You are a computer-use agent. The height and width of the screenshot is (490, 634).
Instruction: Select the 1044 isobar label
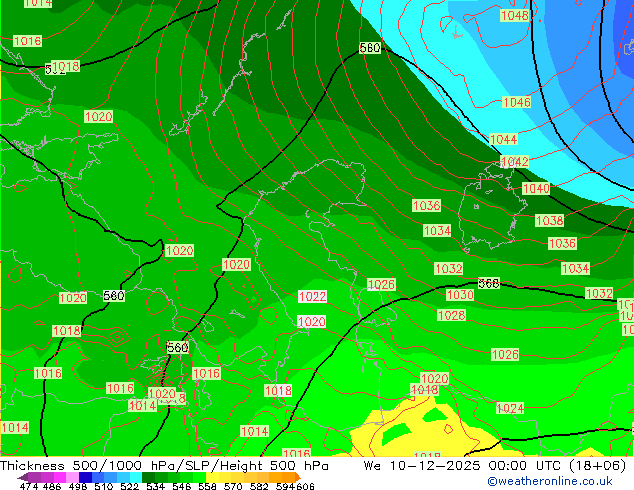[503, 139]
